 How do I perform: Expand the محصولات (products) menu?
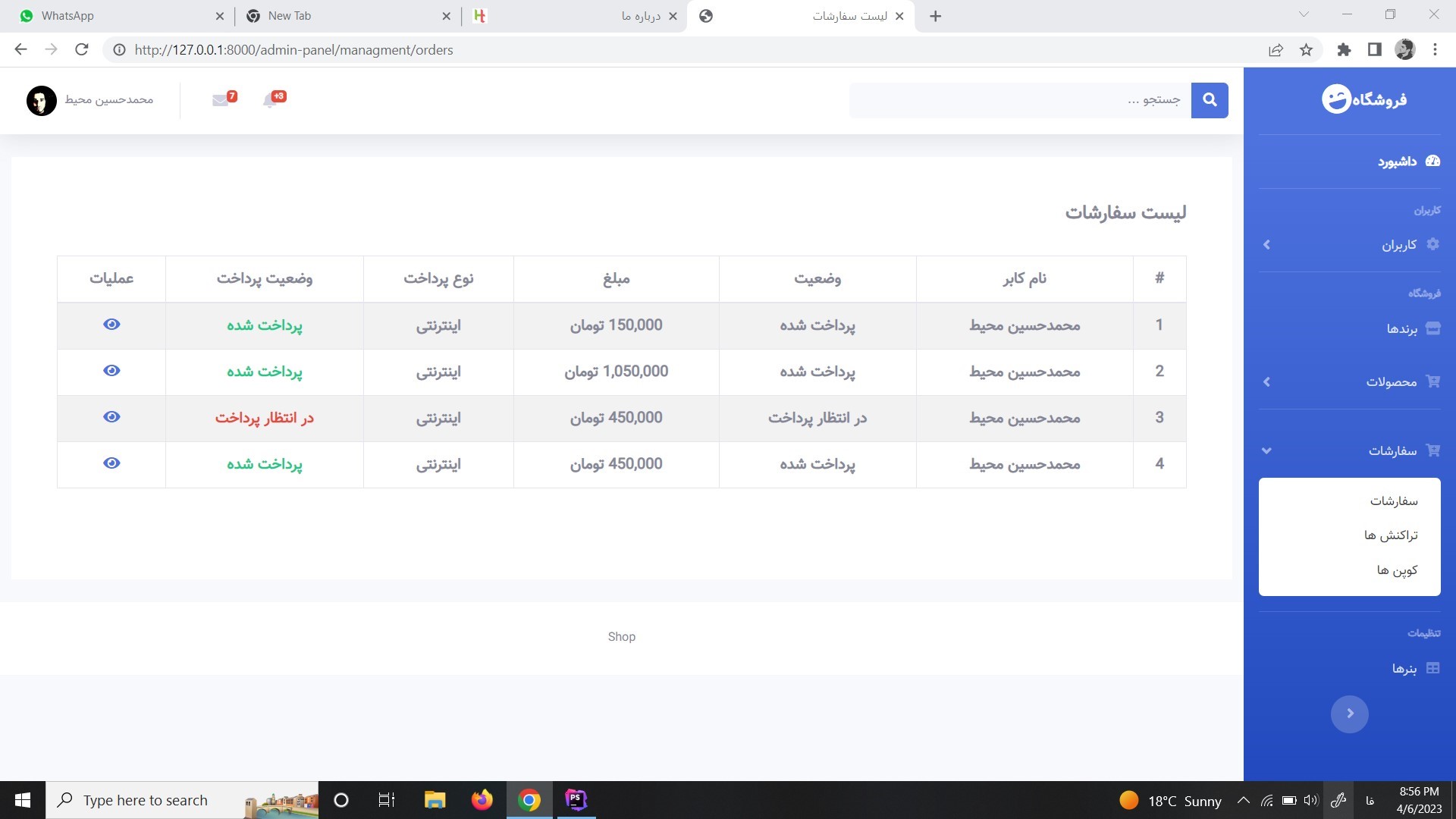(1394, 382)
